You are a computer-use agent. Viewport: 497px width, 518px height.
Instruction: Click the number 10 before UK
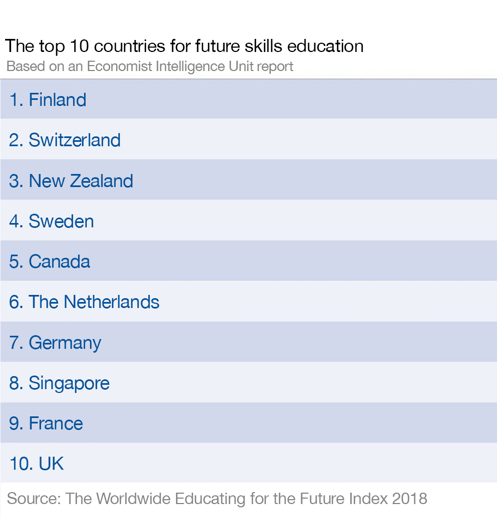point(21,464)
